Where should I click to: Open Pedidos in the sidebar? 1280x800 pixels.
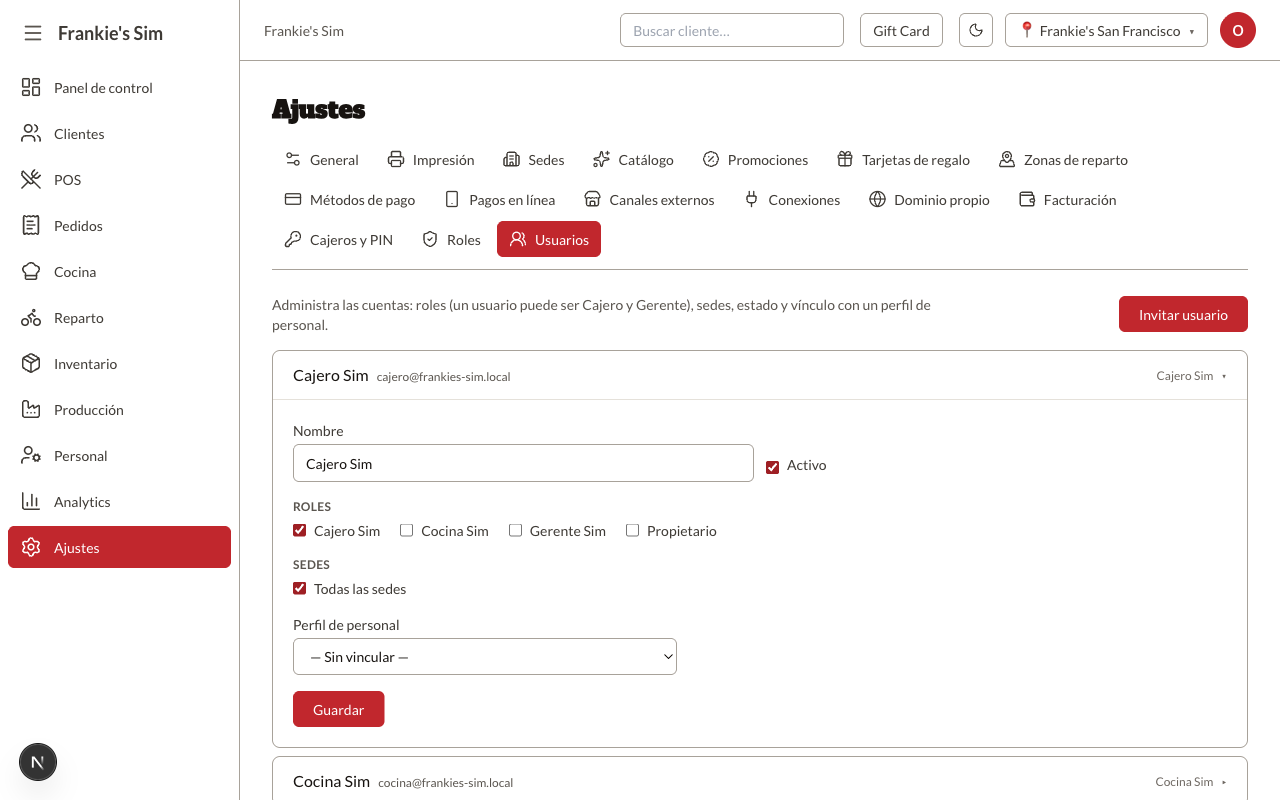point(119,226)
